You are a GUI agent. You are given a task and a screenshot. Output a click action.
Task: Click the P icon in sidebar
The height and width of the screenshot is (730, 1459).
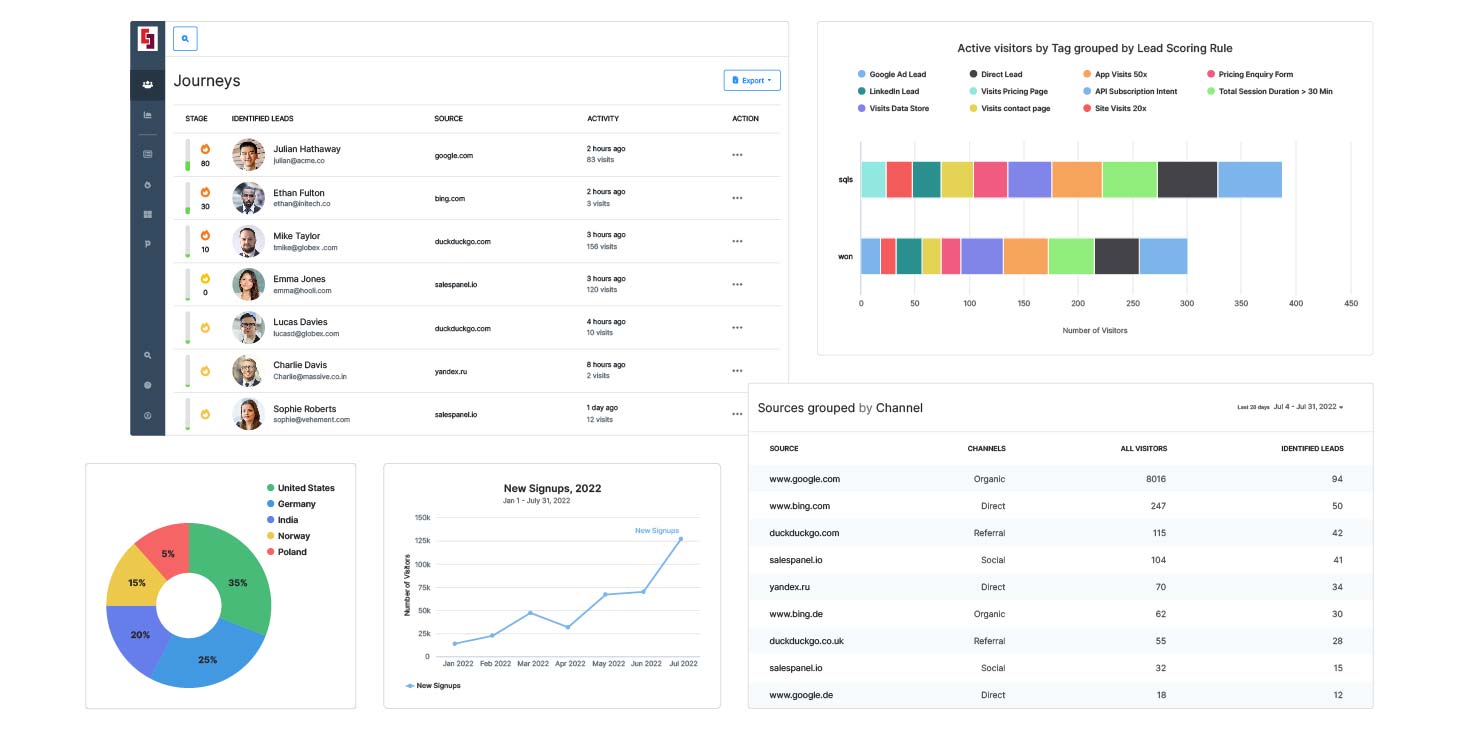(148, 244)
